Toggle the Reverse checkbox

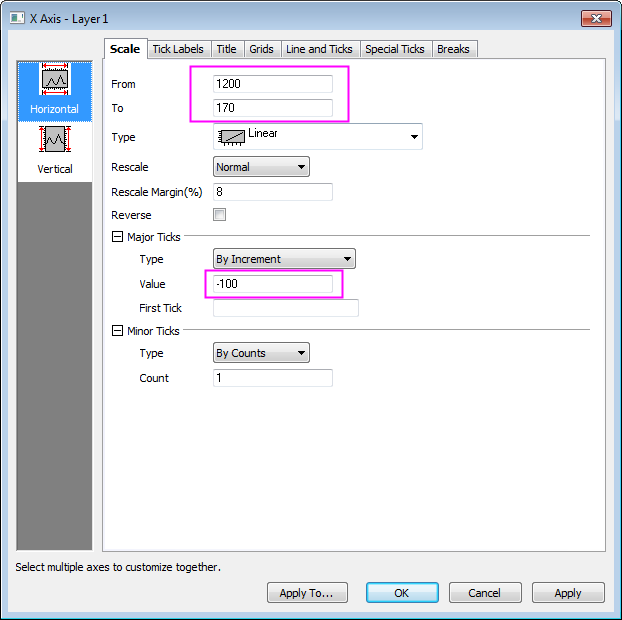[x=220, y=215]
